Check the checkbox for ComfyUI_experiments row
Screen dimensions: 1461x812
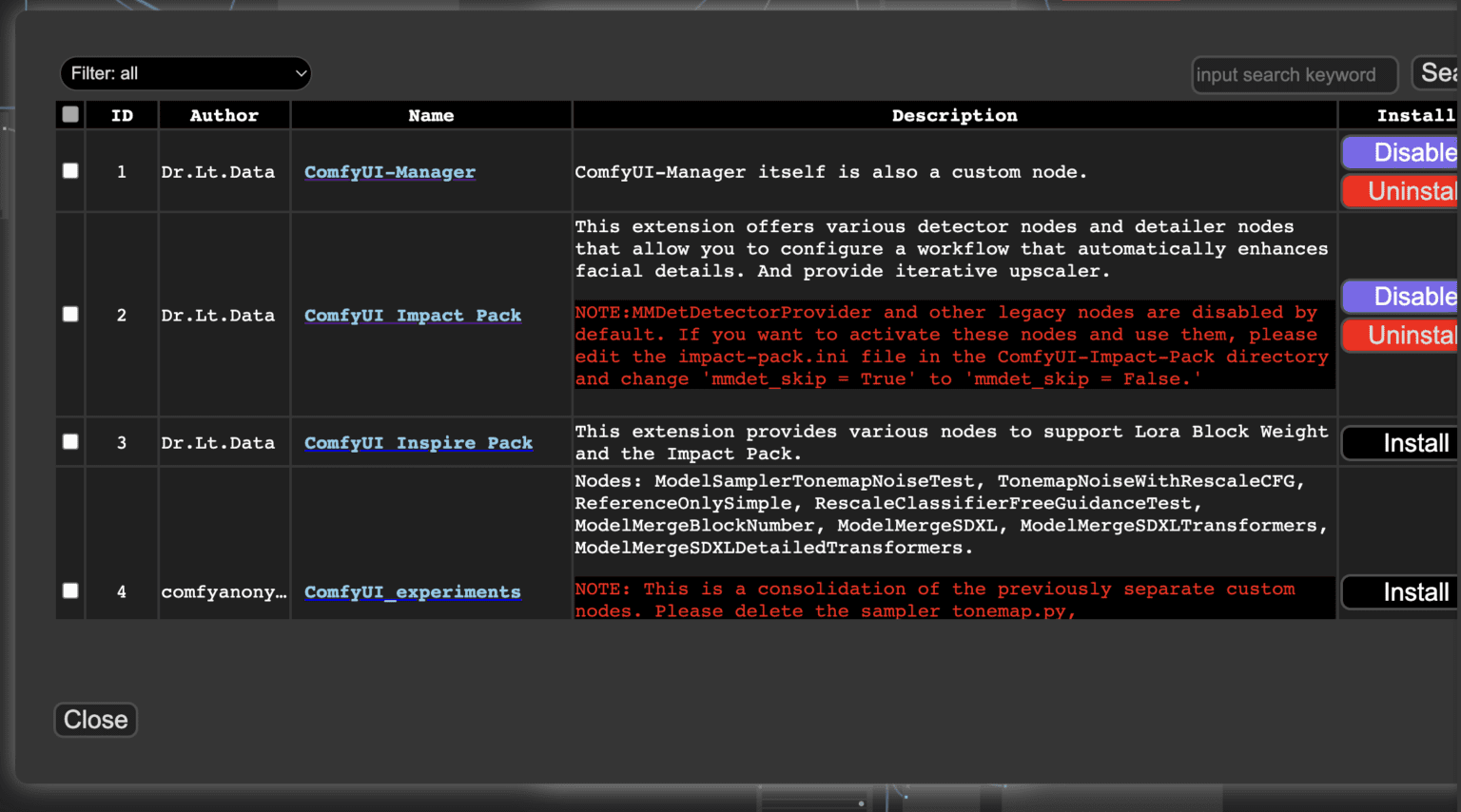coord(69,590)
